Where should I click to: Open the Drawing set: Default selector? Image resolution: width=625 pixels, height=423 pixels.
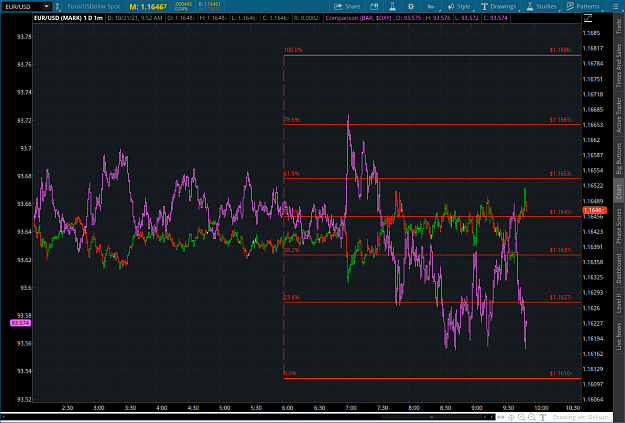580,417
